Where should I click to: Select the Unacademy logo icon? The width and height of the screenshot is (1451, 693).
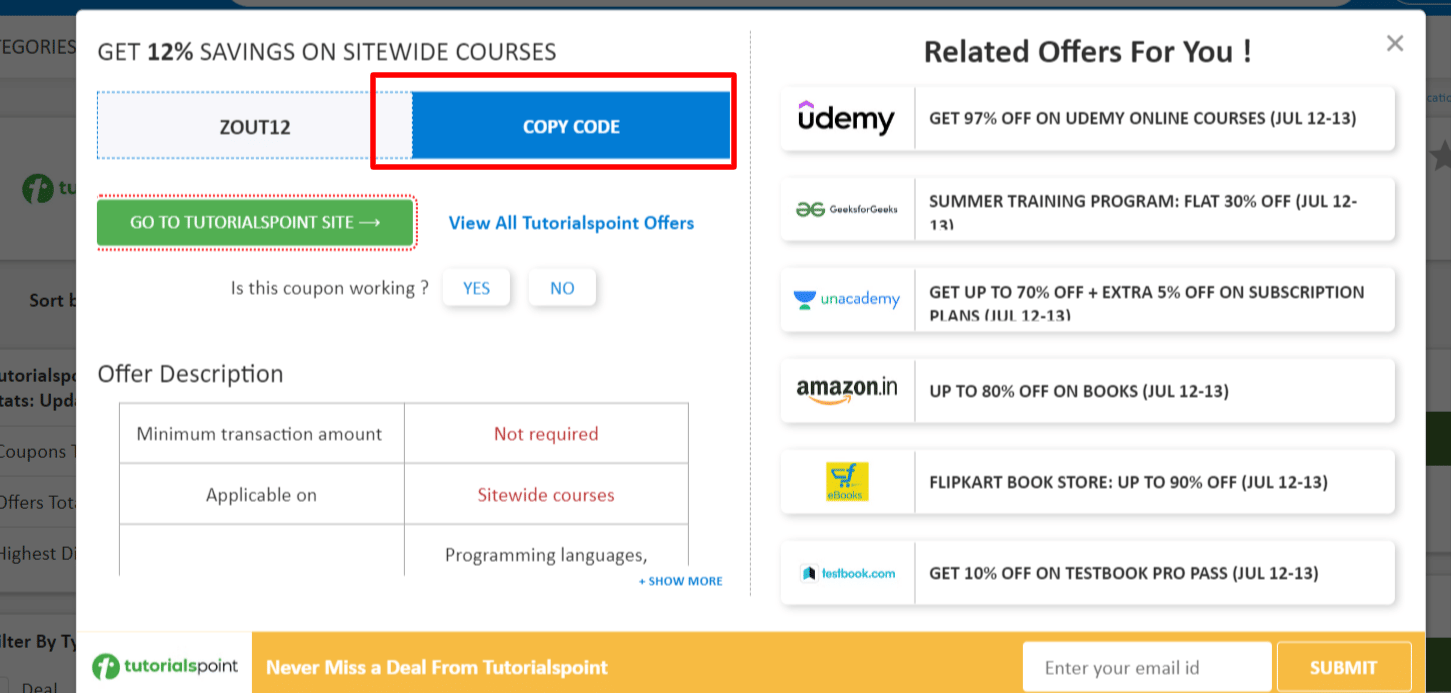(x=846, y=299)
